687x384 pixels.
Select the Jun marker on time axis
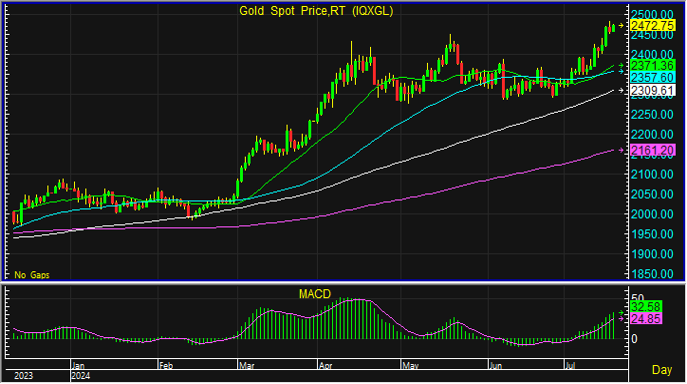point(495,366)
